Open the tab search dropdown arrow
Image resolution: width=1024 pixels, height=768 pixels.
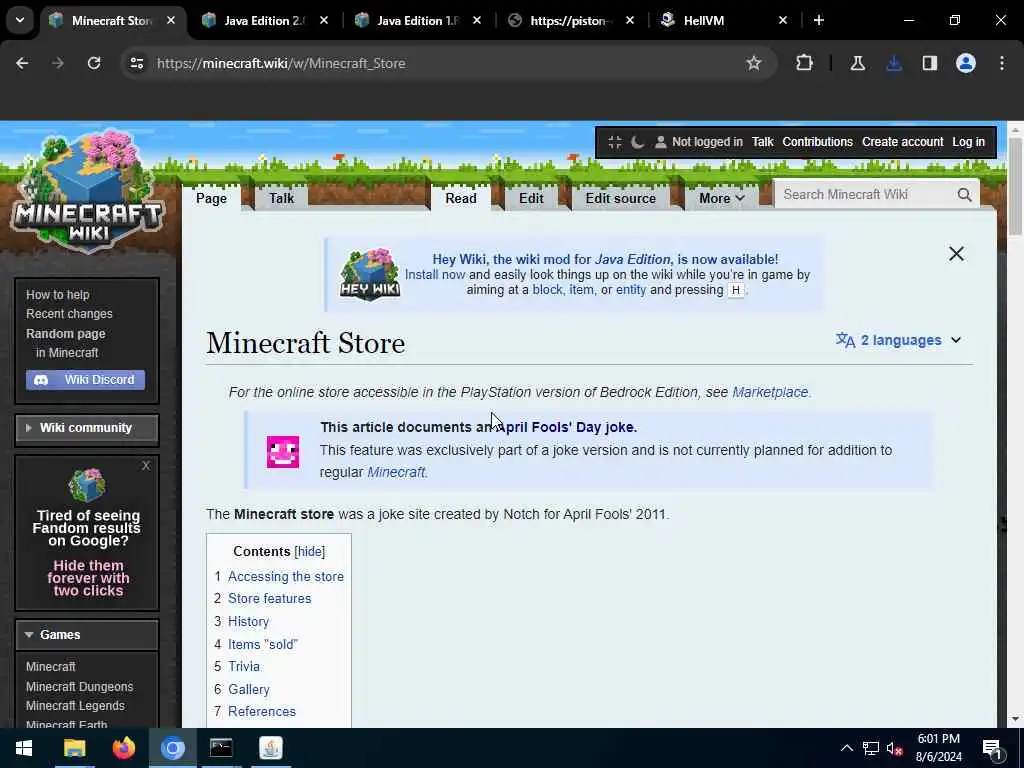[x=20, y=20]
